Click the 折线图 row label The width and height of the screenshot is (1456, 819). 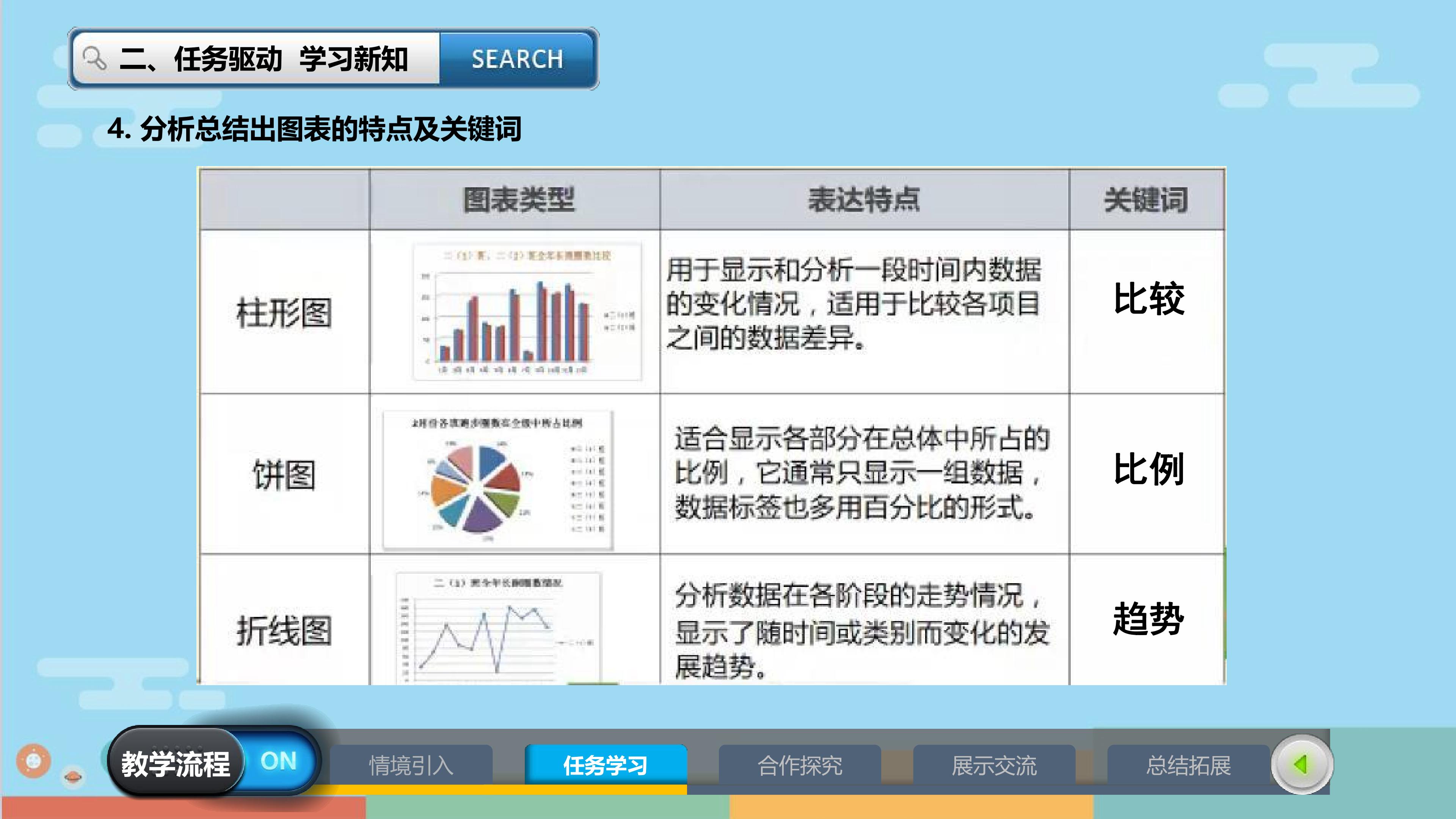[x=284, y=630]
